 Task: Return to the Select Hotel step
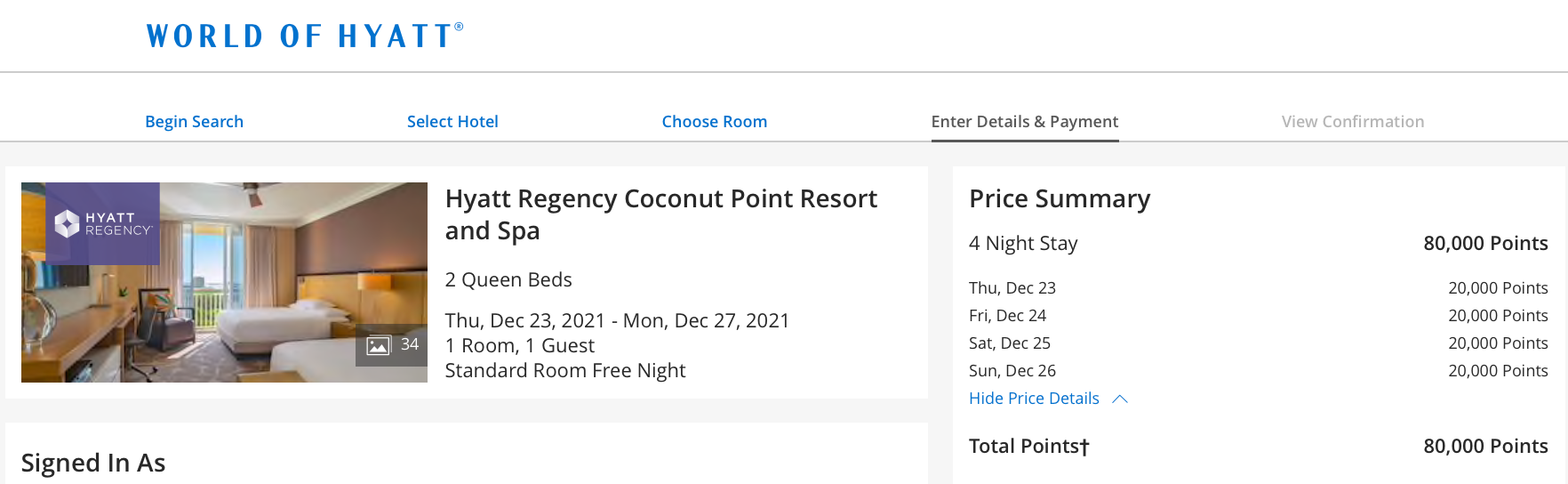[452, 122]
